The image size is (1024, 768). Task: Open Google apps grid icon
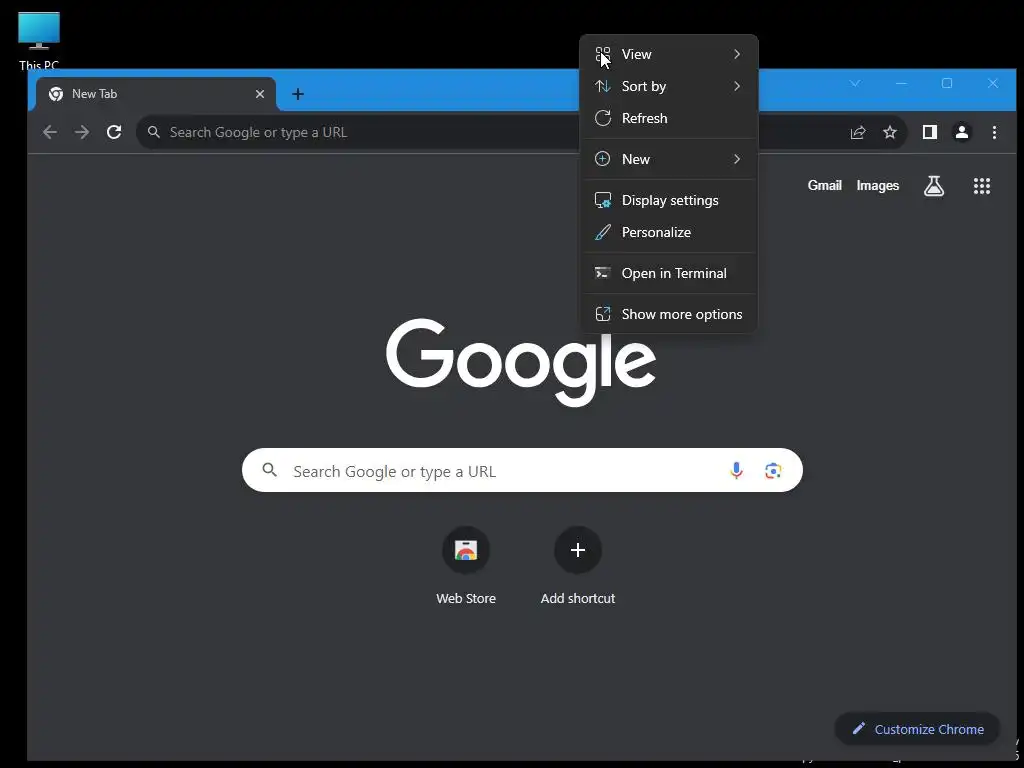coord(982,186)
